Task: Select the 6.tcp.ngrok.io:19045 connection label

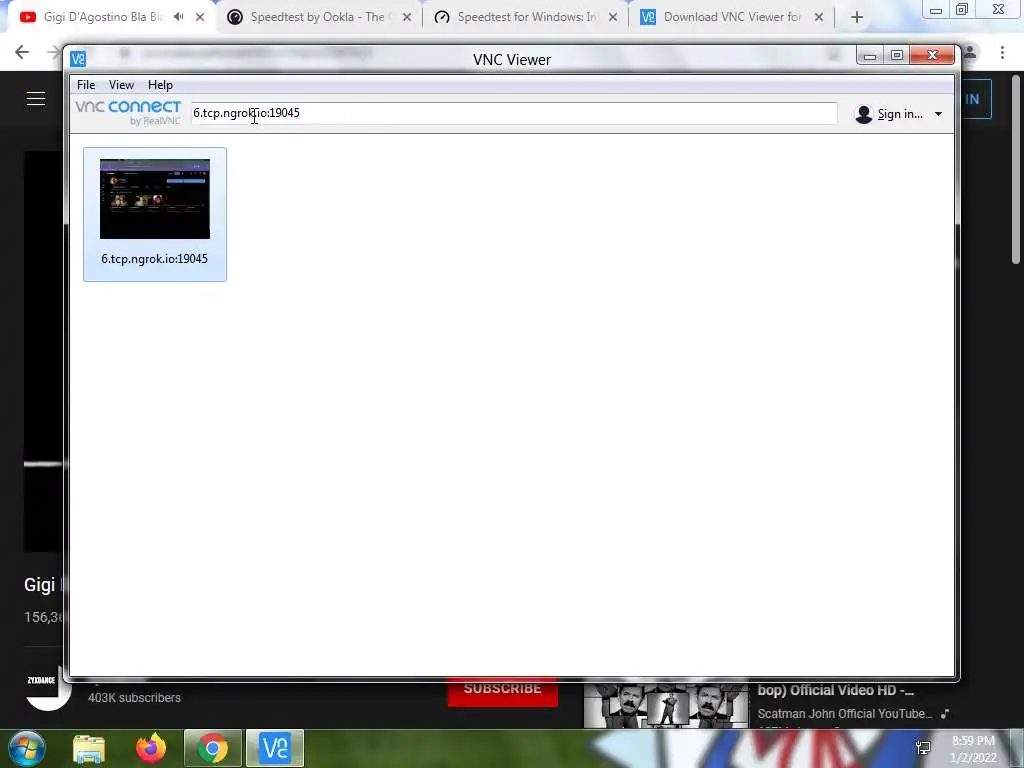Action: pos(154,259)
